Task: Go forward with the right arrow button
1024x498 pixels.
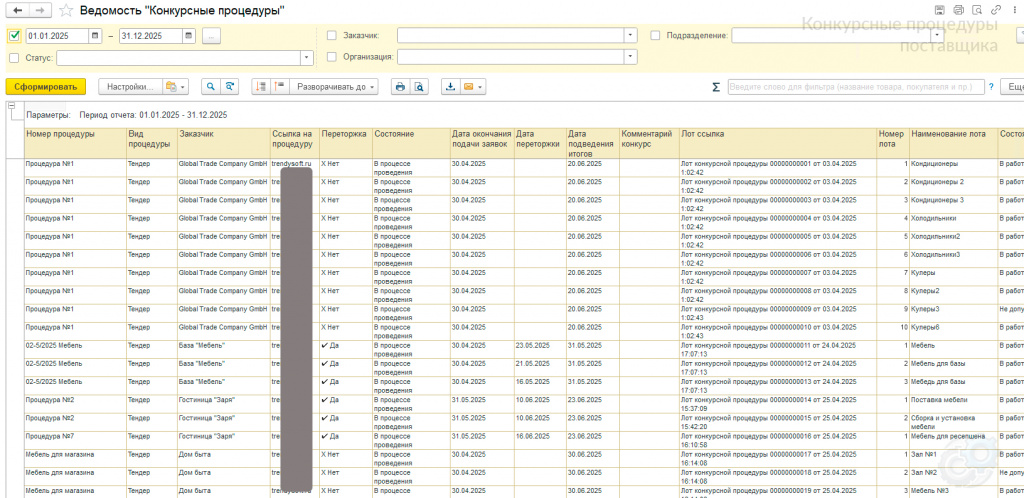Action: point(40,10)
